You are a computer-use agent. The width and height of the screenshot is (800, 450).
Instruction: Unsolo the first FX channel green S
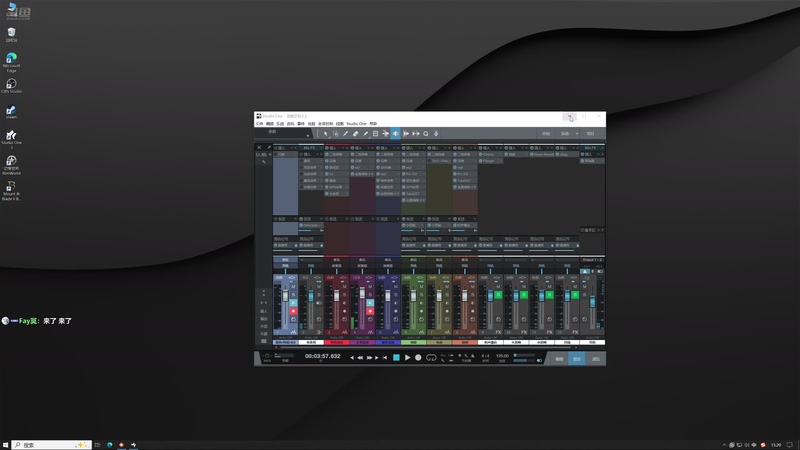click(x=498, y=295)
